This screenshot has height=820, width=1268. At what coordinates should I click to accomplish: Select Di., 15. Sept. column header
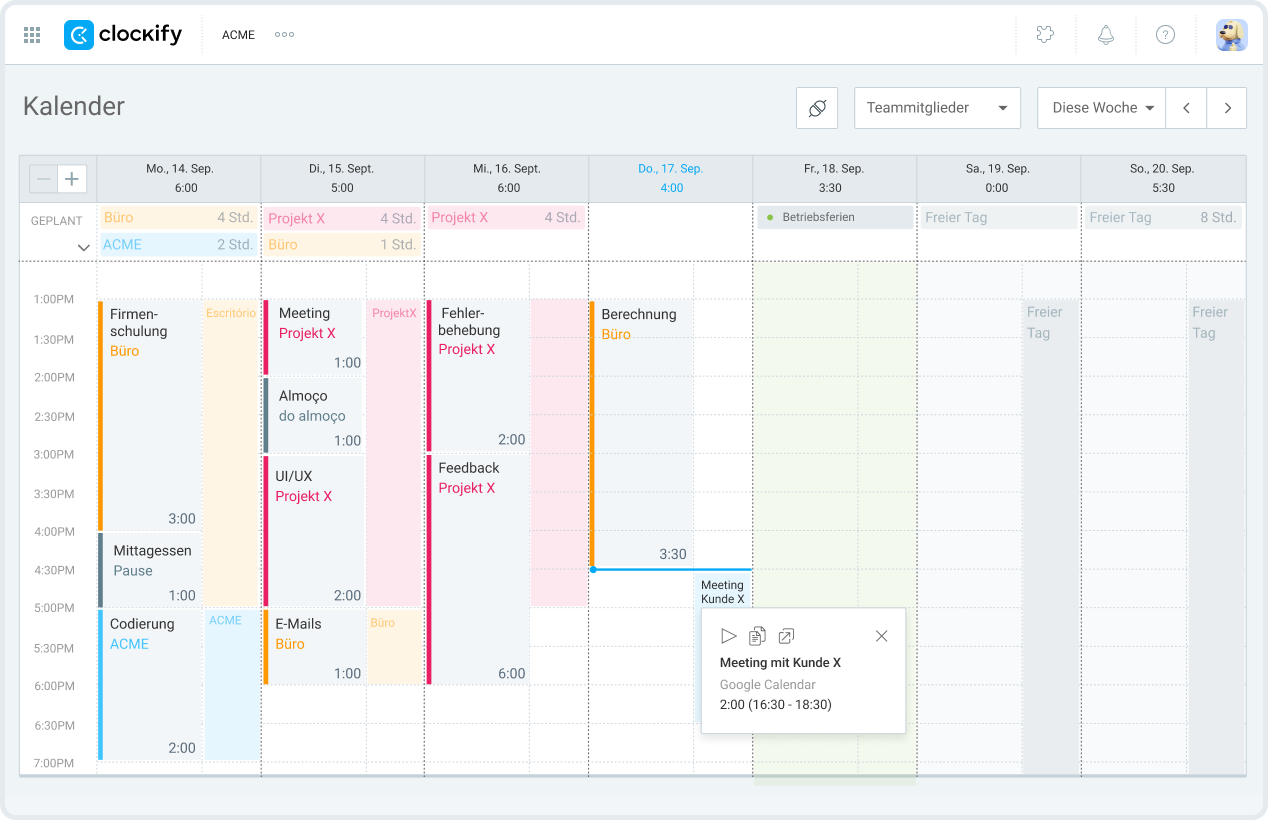tap(342, 178)
